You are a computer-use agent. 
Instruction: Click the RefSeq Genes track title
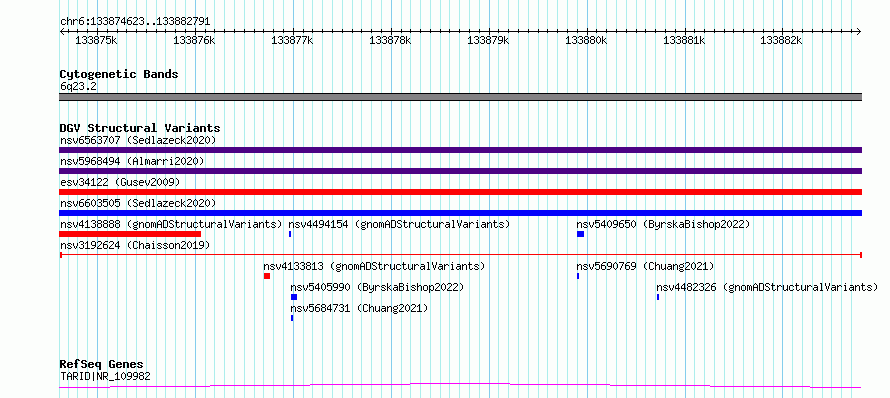tap(102, 364)
